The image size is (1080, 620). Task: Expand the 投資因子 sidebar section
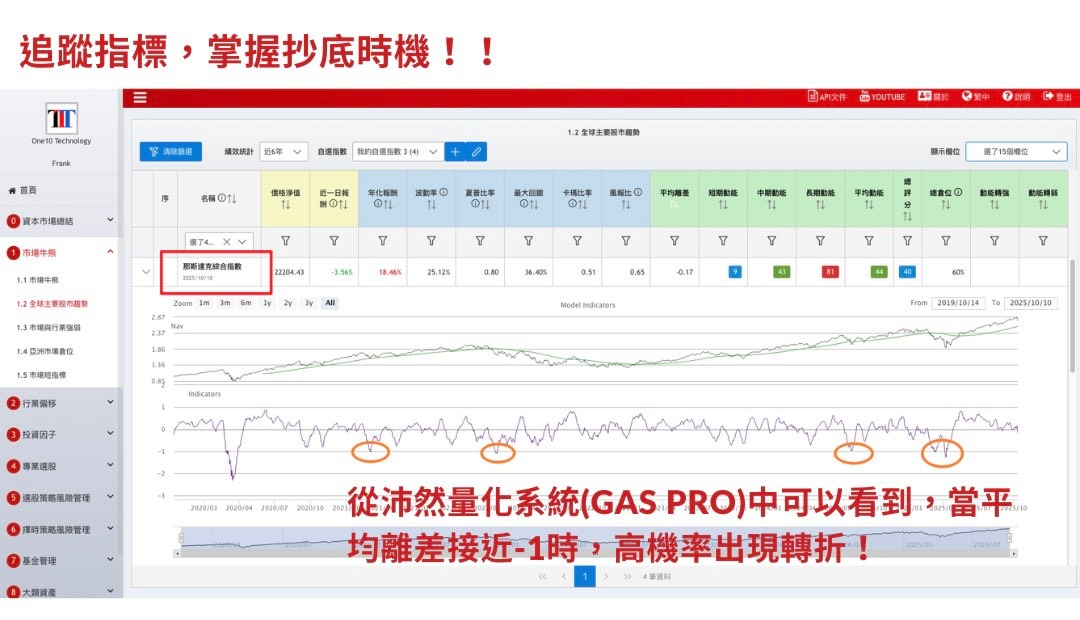tap(61, 435)
